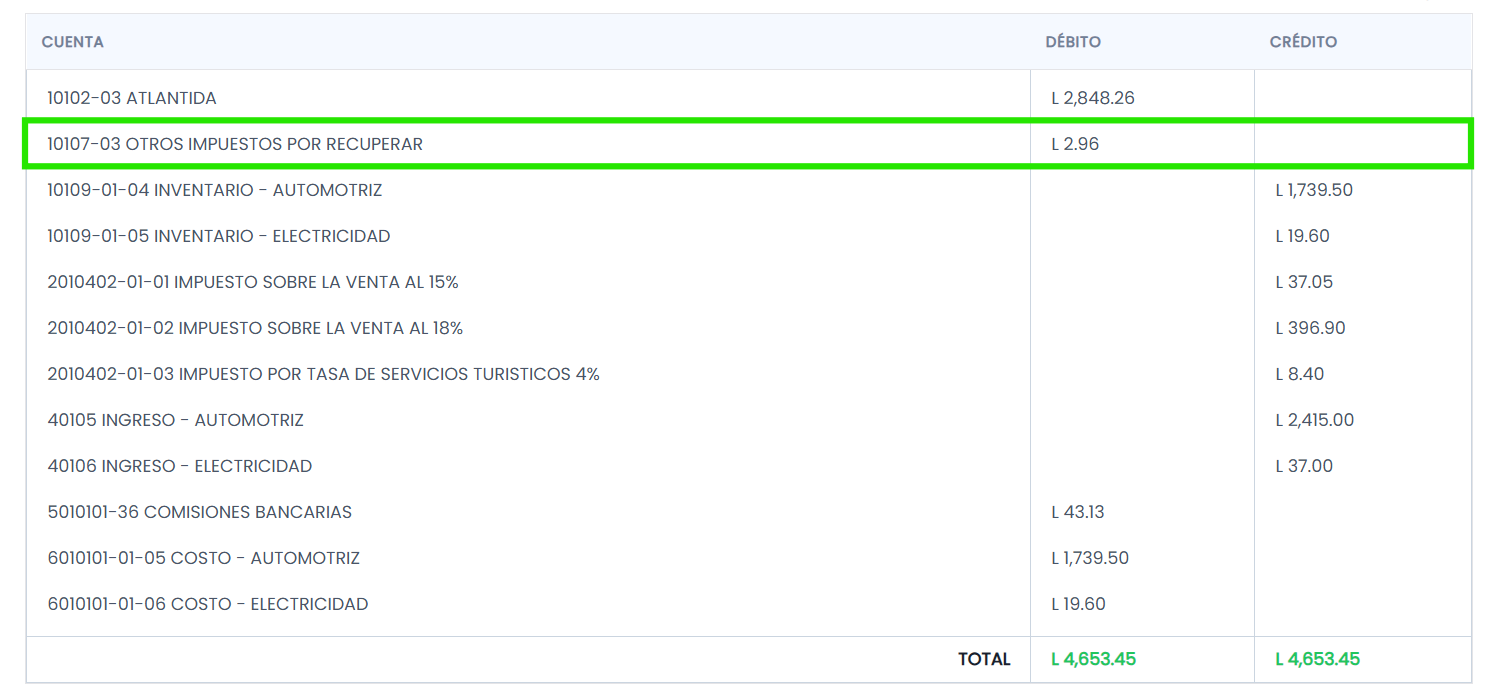Click the L 2,415.00 credit amount
The width and height of the screenshot is (1492, 693).
click(1315, 420)
